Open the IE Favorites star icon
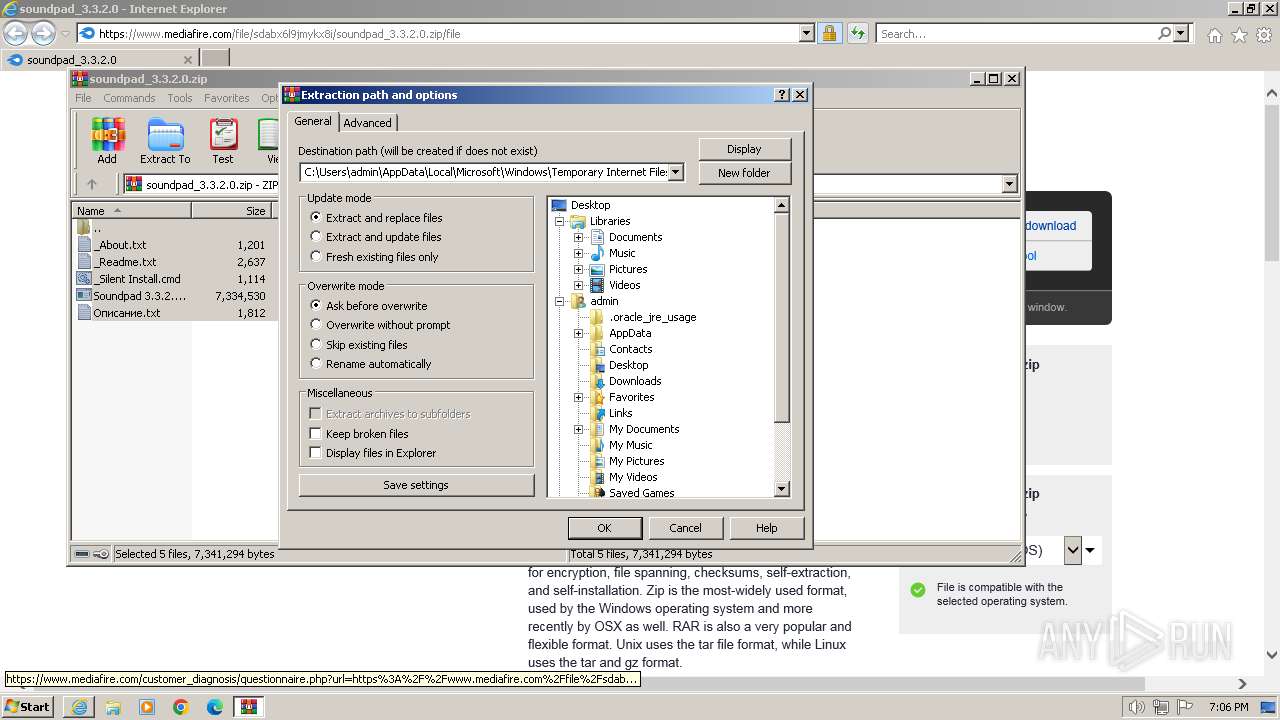 (x=1239, y=35)
